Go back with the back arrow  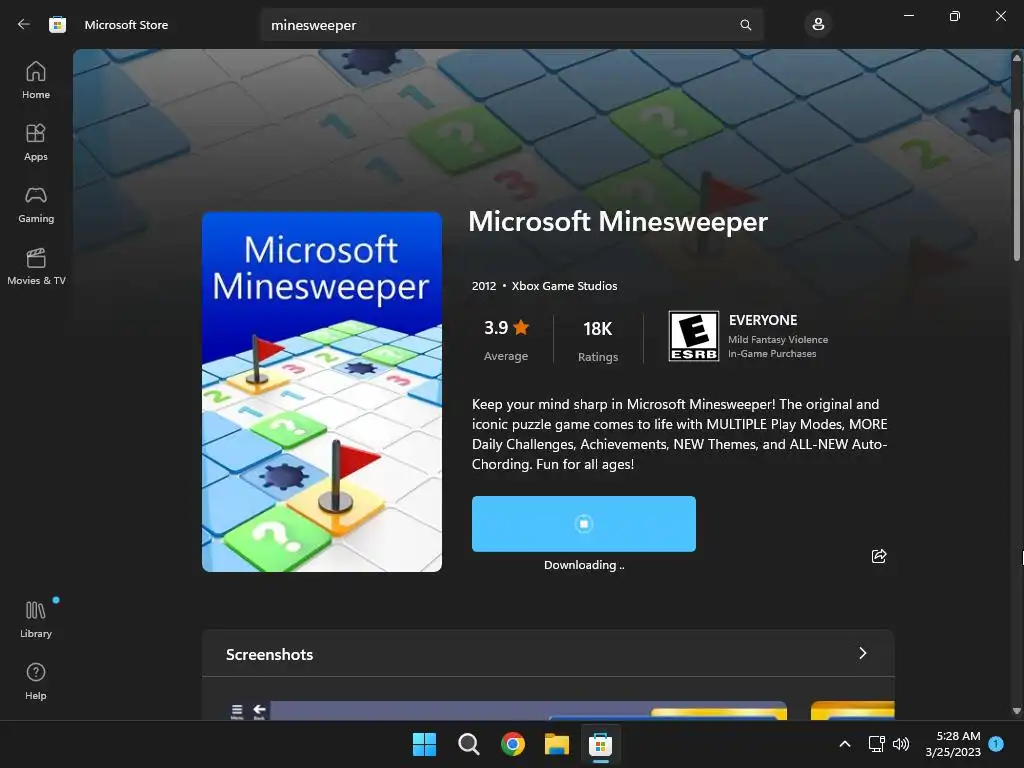click(24, 25)
